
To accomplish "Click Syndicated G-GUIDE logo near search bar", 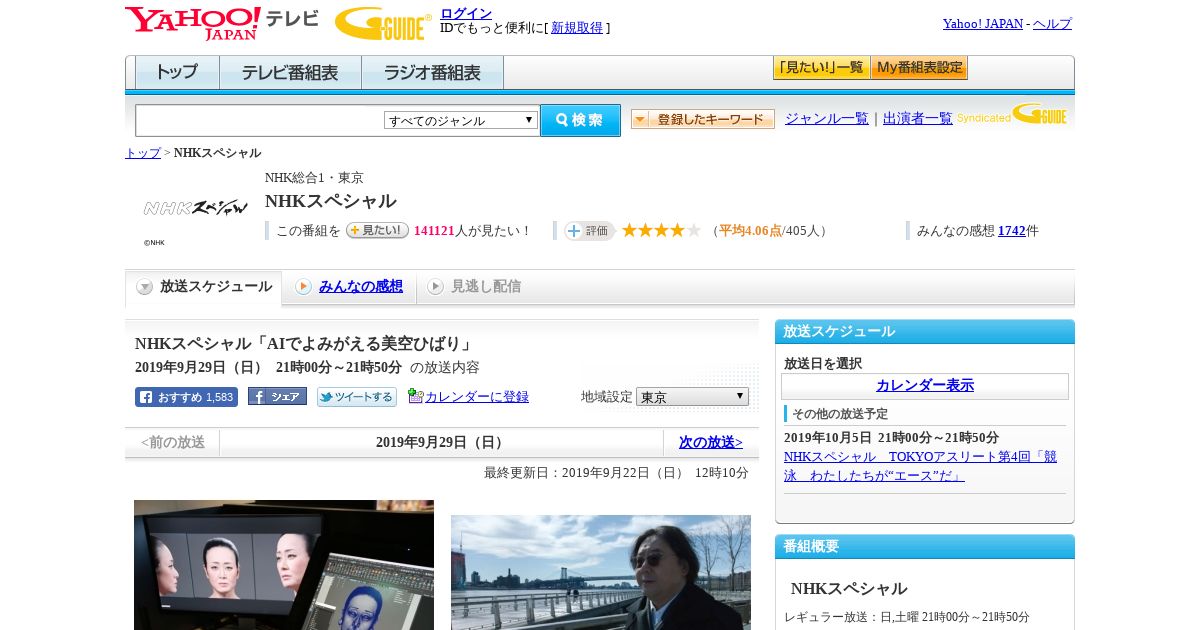I will click(x=1012, y=114).
